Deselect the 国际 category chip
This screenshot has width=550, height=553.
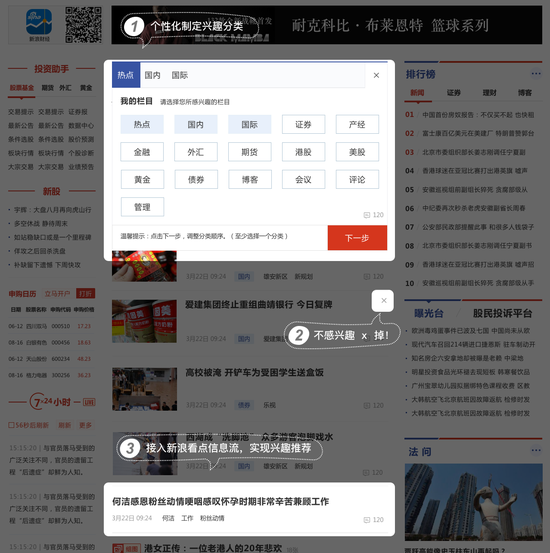pos(249,124)
